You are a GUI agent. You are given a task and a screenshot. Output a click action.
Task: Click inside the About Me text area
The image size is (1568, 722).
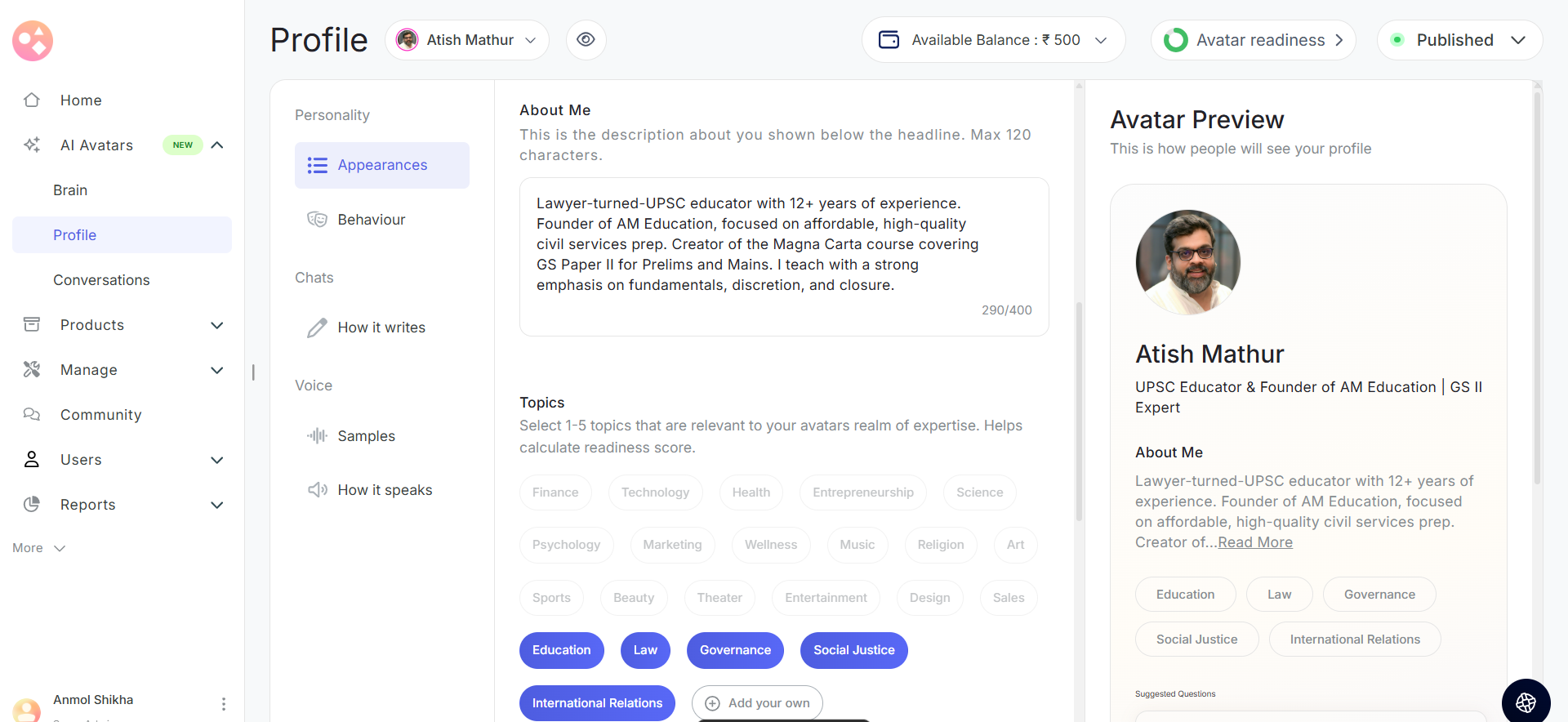783,245
